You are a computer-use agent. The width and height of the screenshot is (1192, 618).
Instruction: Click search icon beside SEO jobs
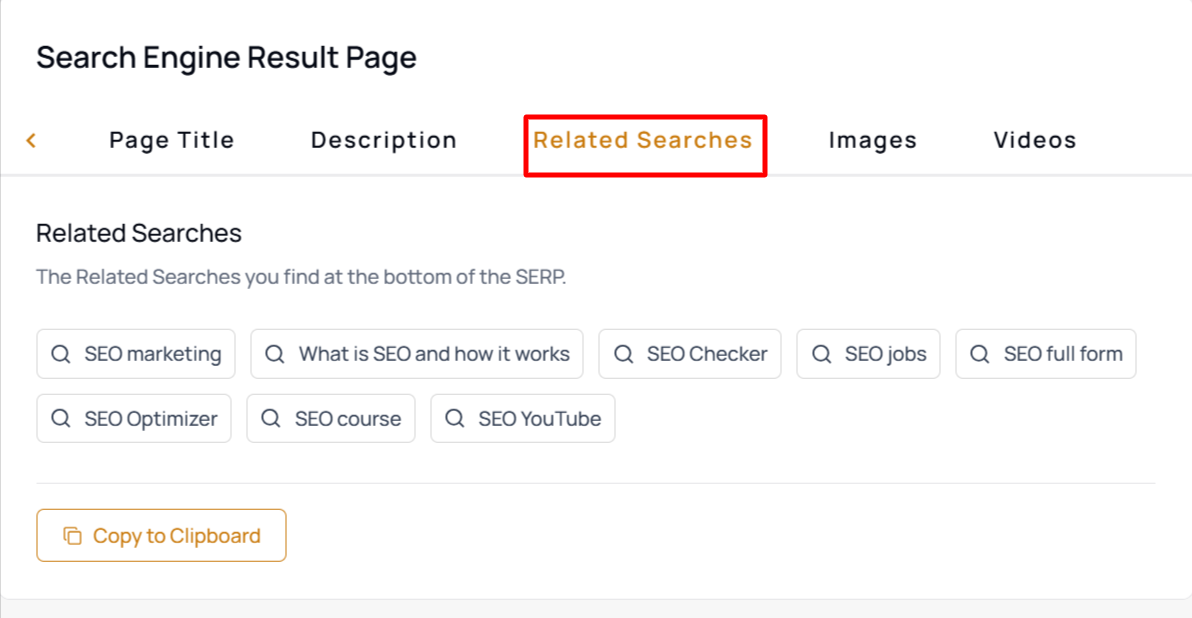pyautogui.click(x=821, y=354)
